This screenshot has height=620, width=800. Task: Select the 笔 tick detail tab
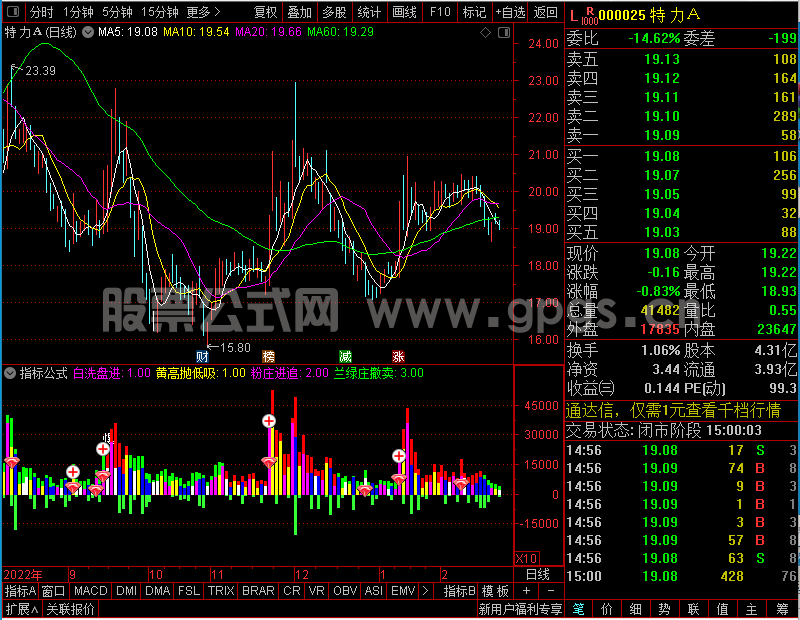(578, 609)
